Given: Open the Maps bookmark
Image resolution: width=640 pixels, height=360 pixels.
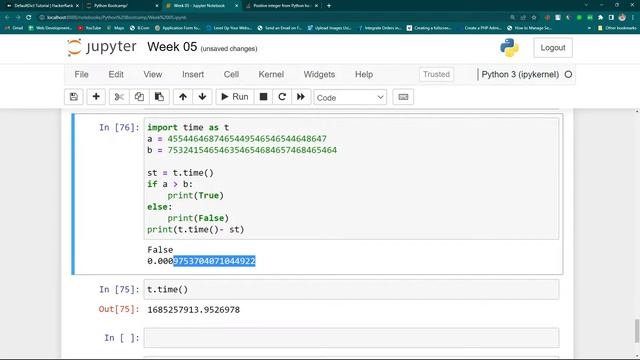Looking at the screenshot, I should coord(116,28).
